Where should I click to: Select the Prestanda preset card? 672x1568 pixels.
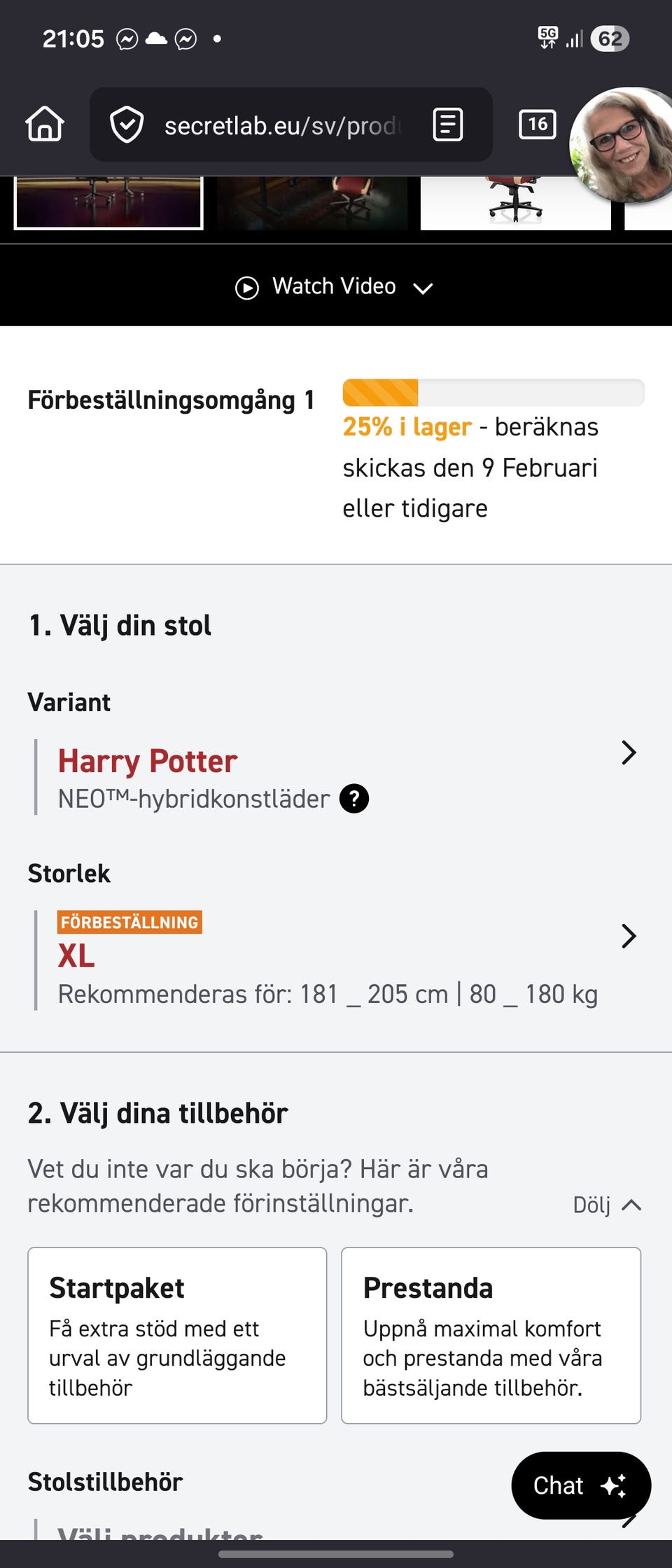[x=491, y=1335]
